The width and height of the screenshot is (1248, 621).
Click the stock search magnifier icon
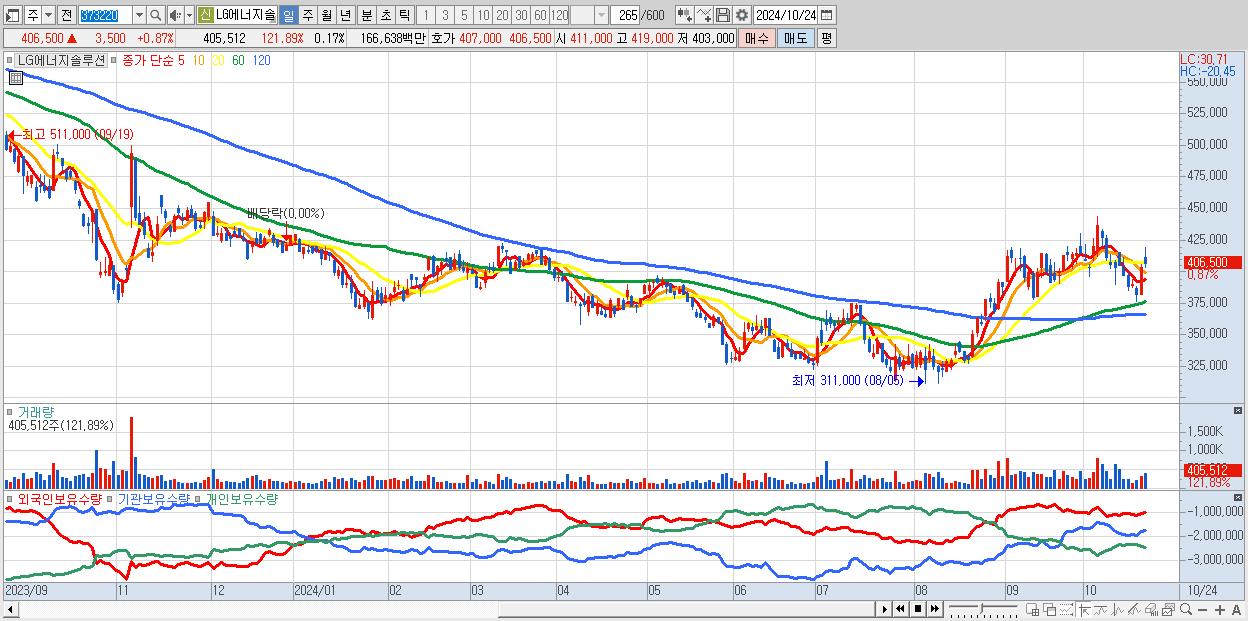point(156,16)
